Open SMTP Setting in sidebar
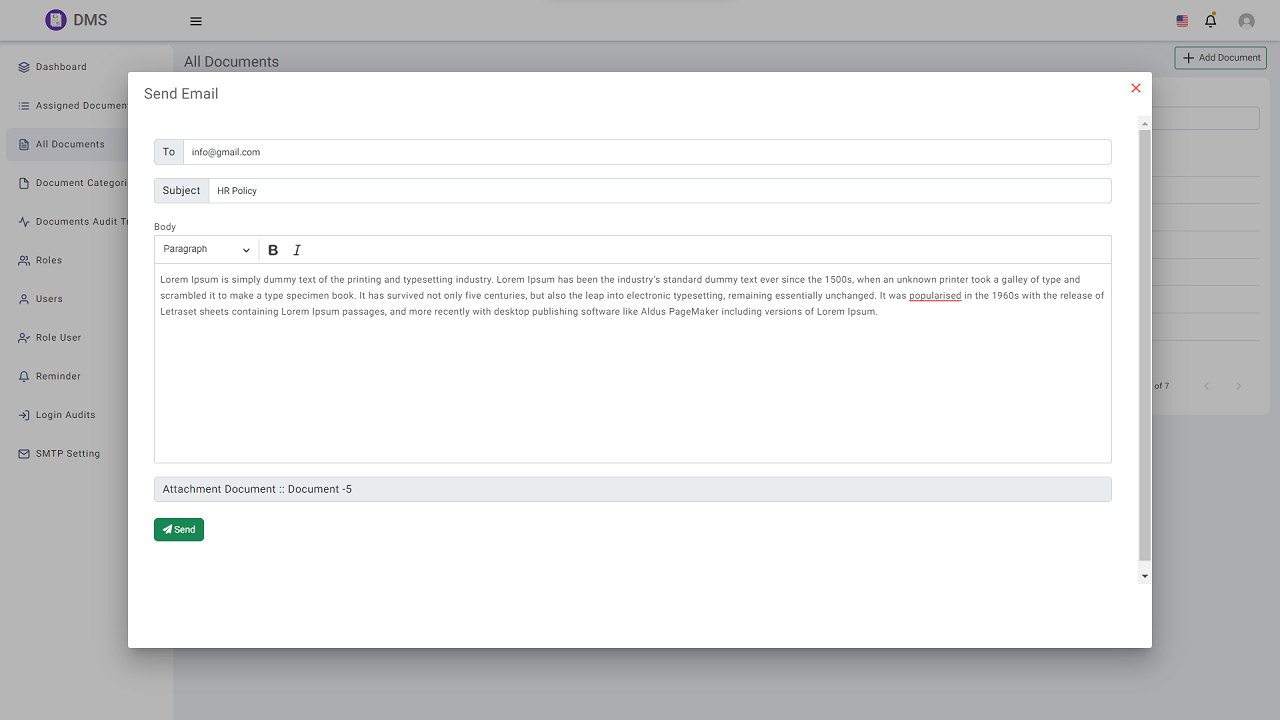 [x=67, y=454]
